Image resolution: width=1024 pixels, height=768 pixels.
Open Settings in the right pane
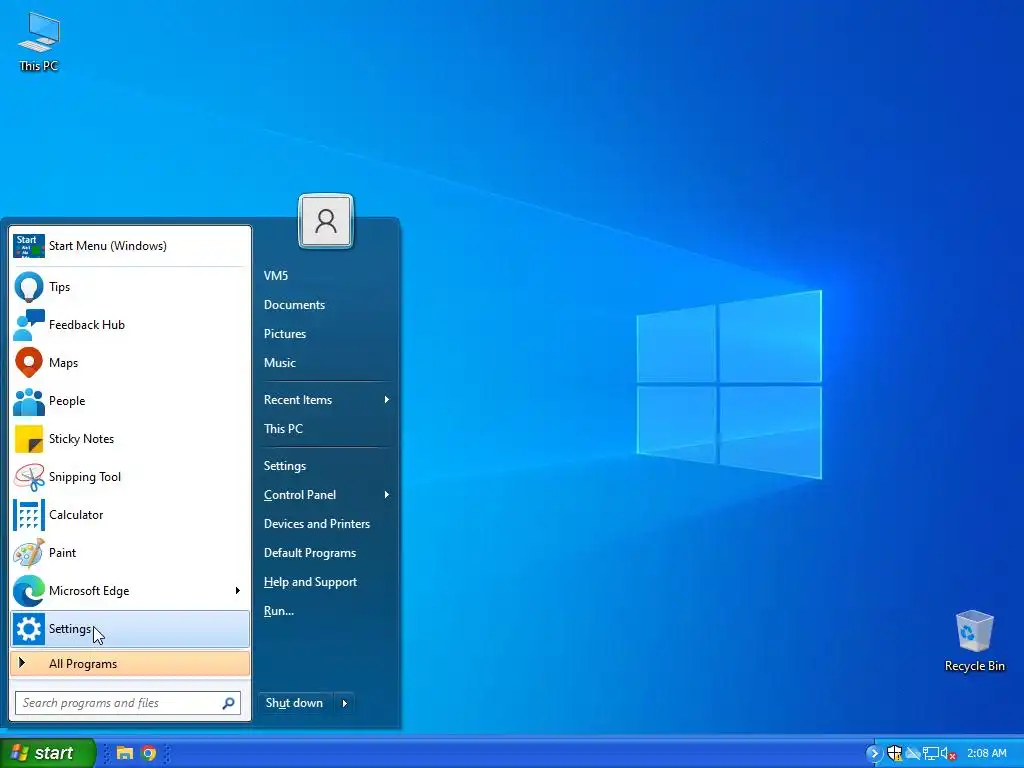327,466
